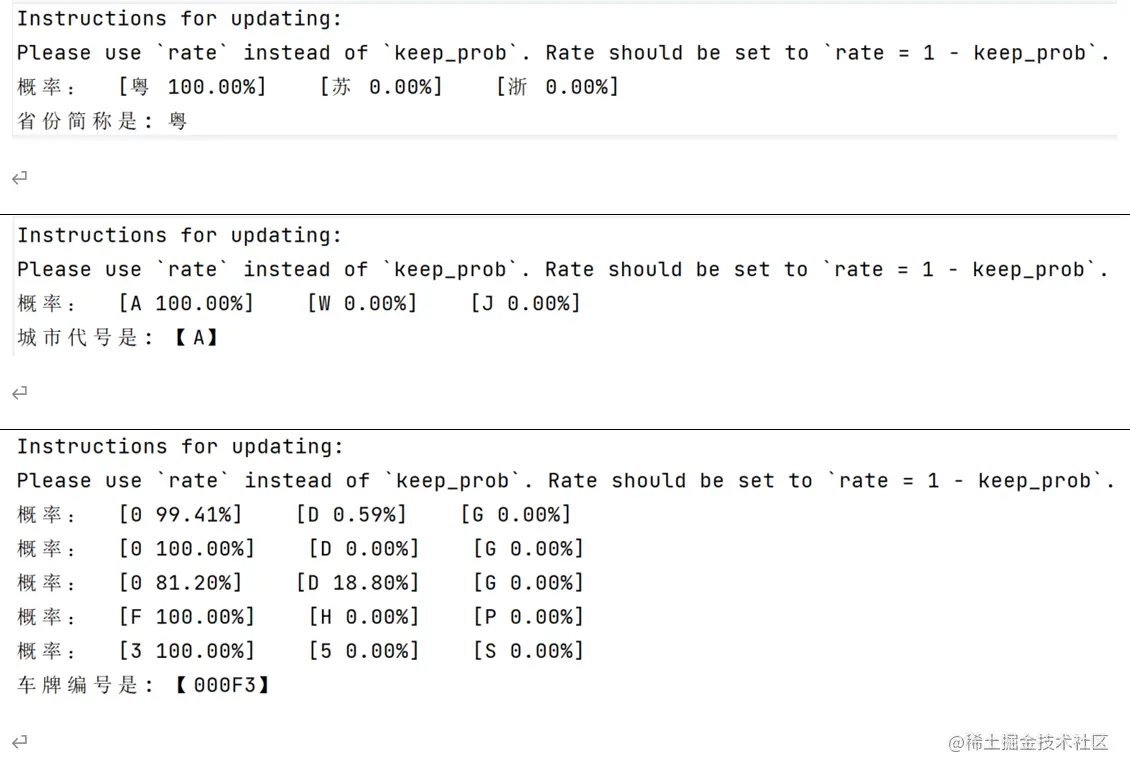Select the [S 0.00%] probability entry

pos(528,651)
